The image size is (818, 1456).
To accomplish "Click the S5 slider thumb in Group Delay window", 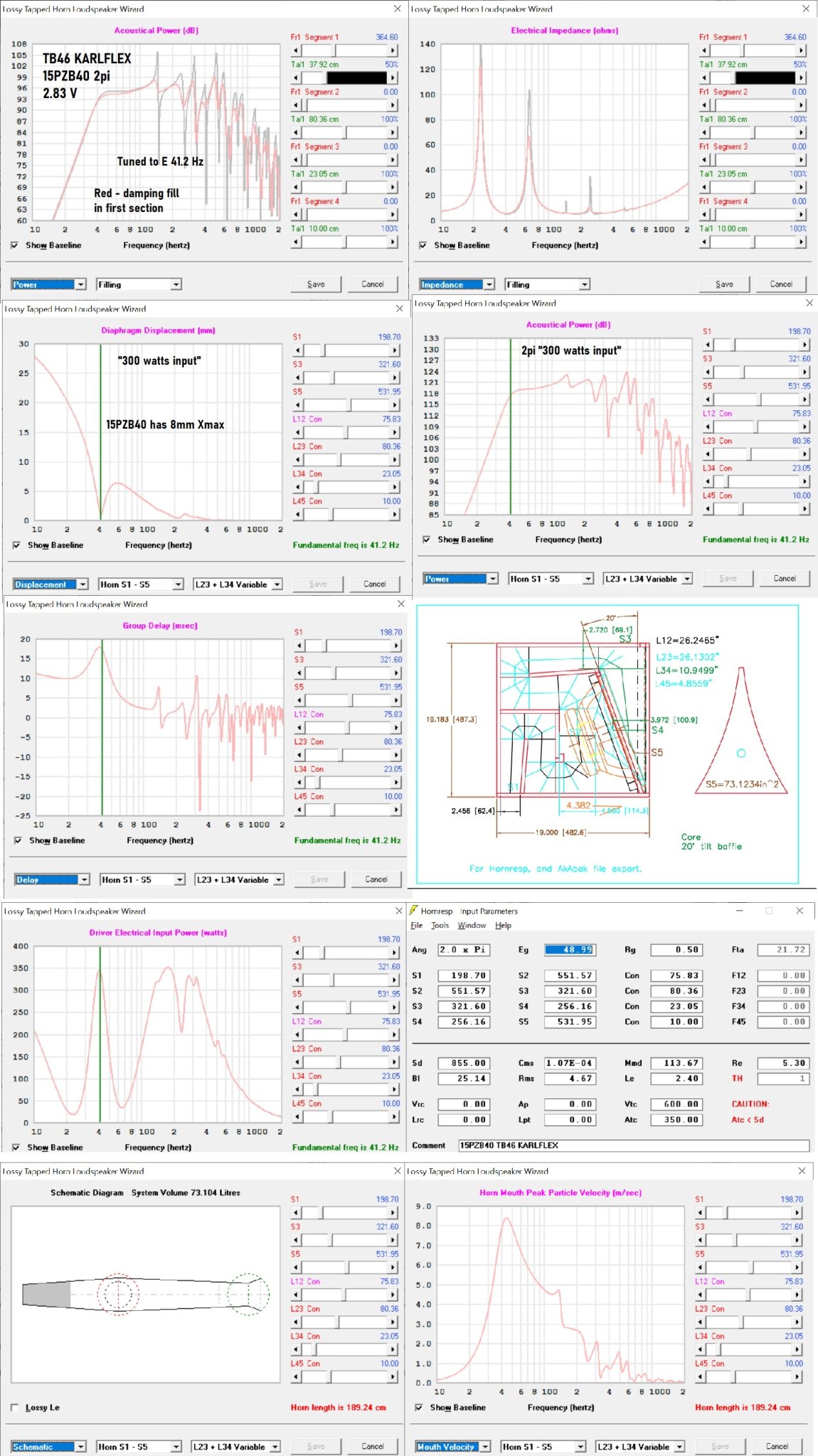I will pos(351,700).
